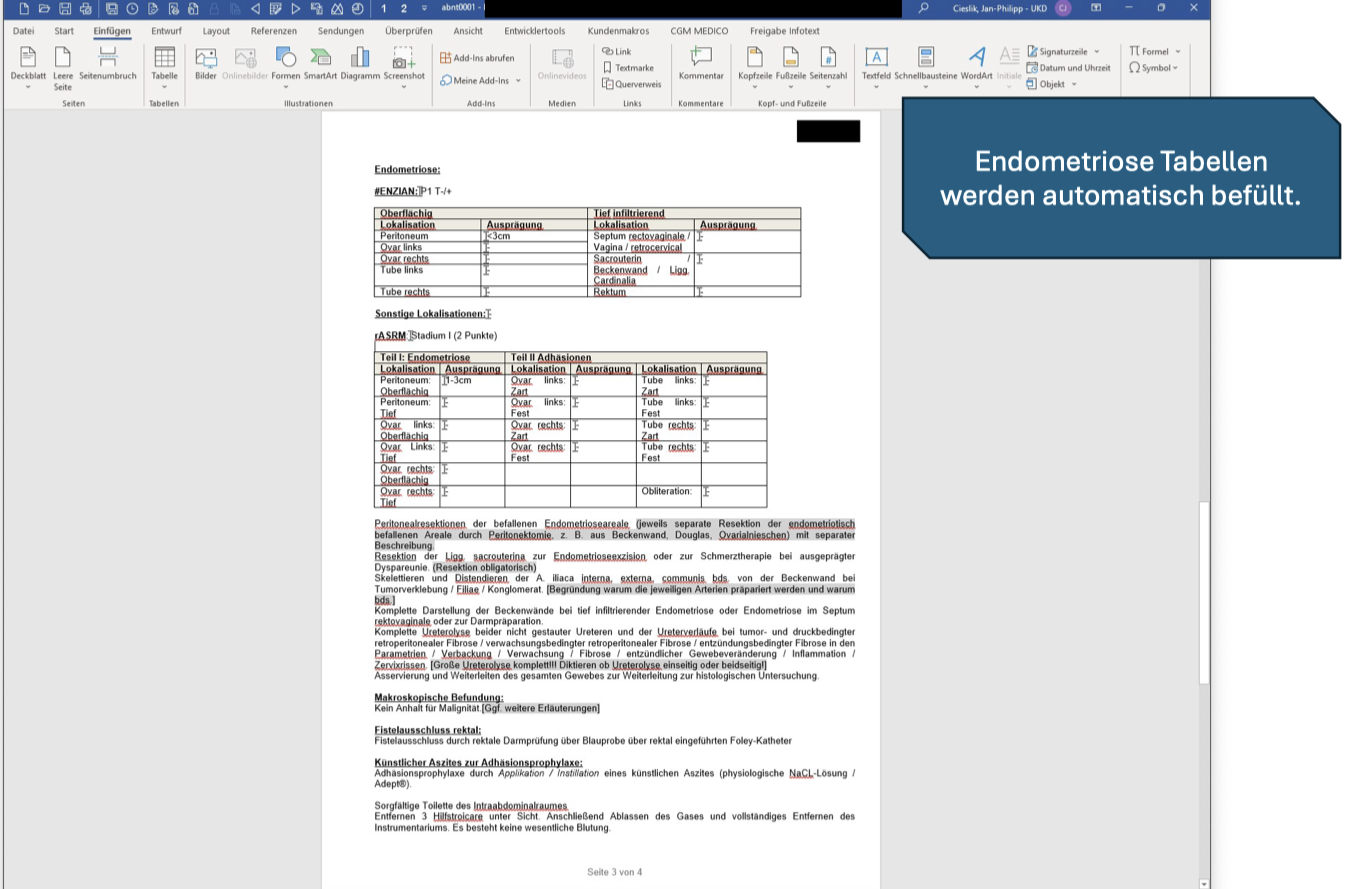Expand the Formen shapes dropdown
The image size is (1349, 889).
click(285, 87)
